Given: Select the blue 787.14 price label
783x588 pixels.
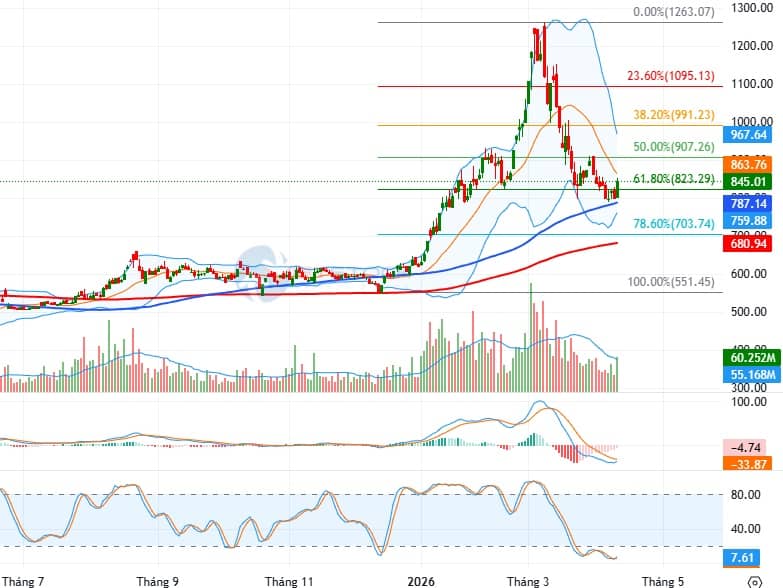Looking at the screenshot, I should point(749,203).
